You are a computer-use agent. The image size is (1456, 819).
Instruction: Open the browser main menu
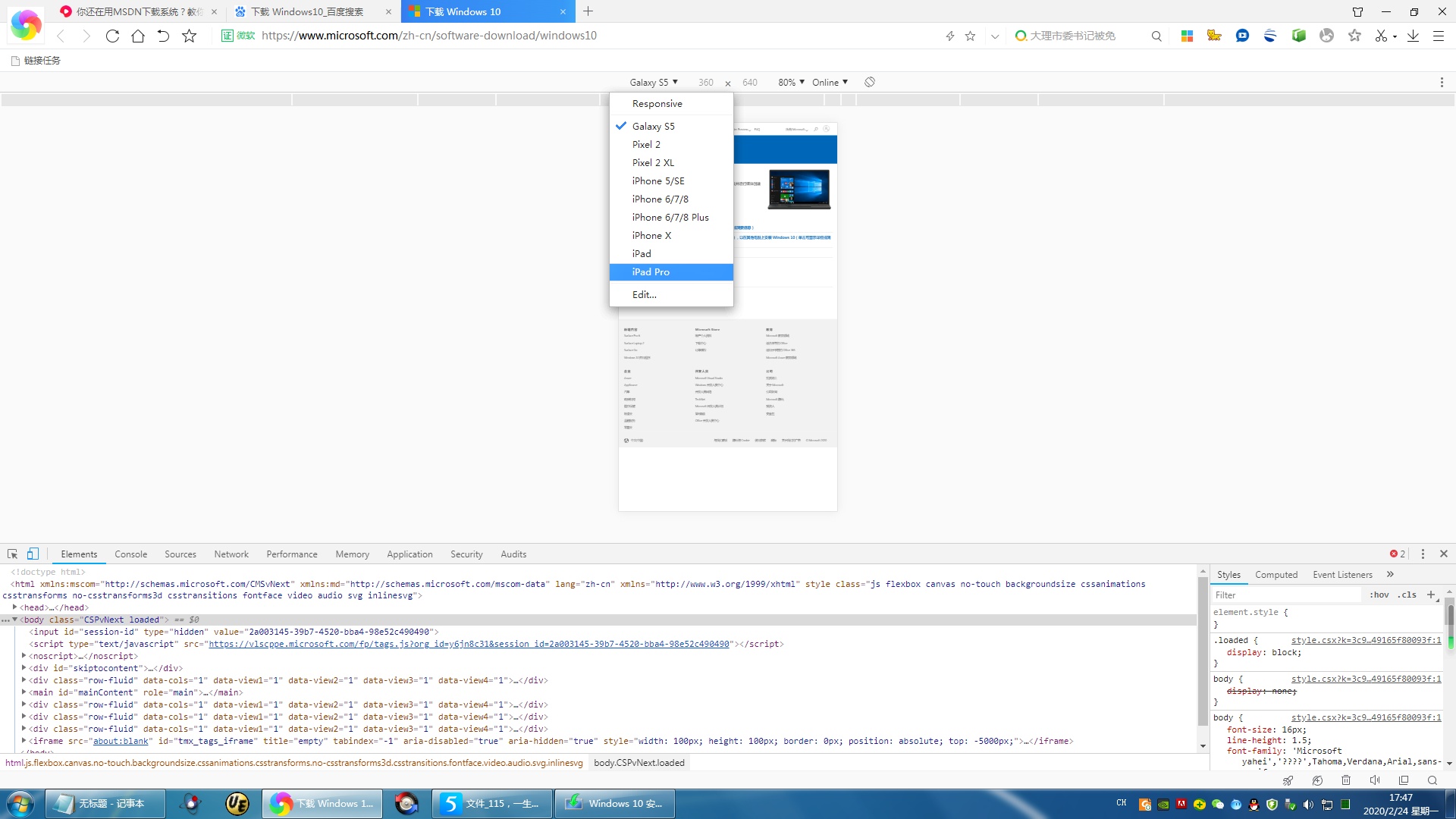1439,36
